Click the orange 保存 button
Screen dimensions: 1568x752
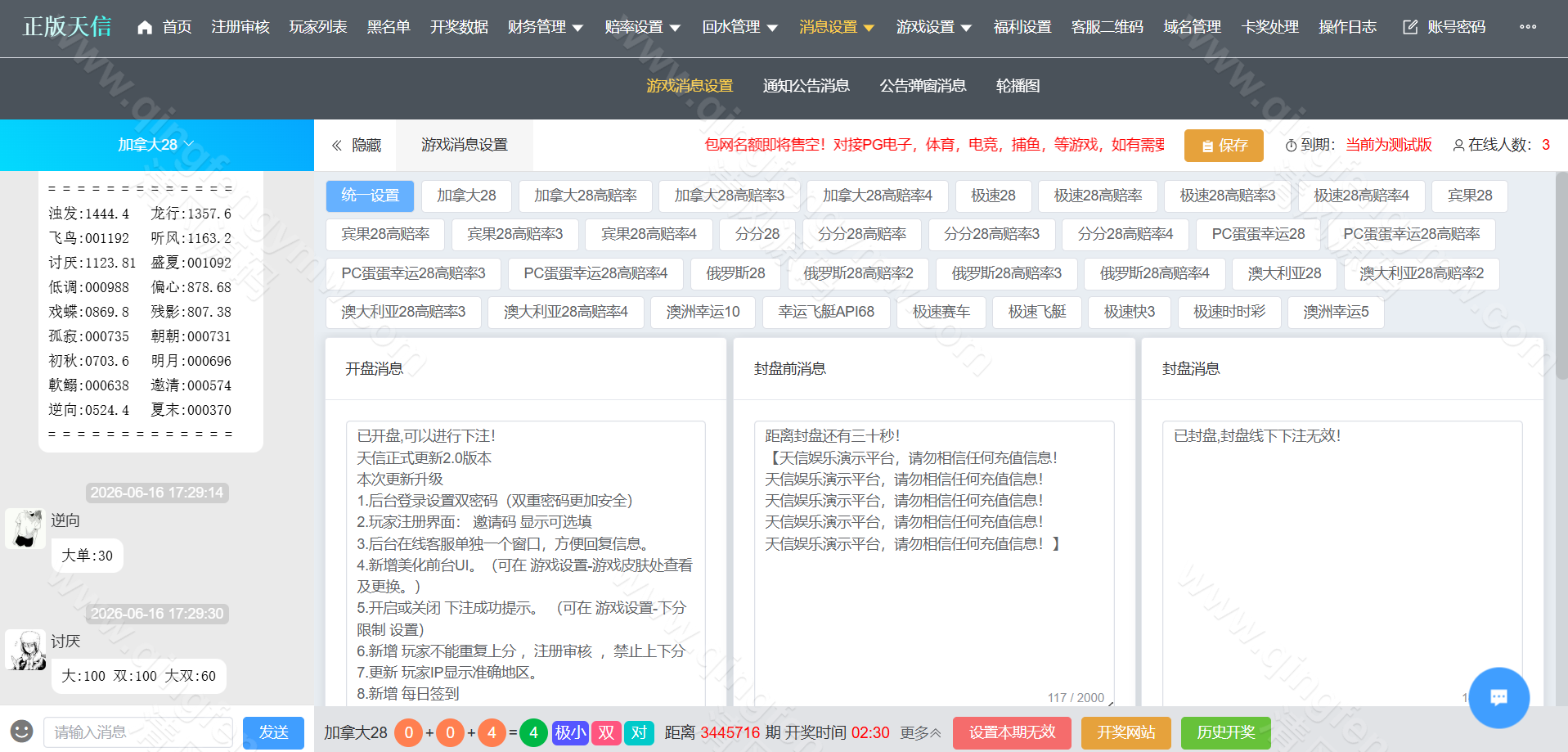pyautogui.click(x=1224, y=146)
